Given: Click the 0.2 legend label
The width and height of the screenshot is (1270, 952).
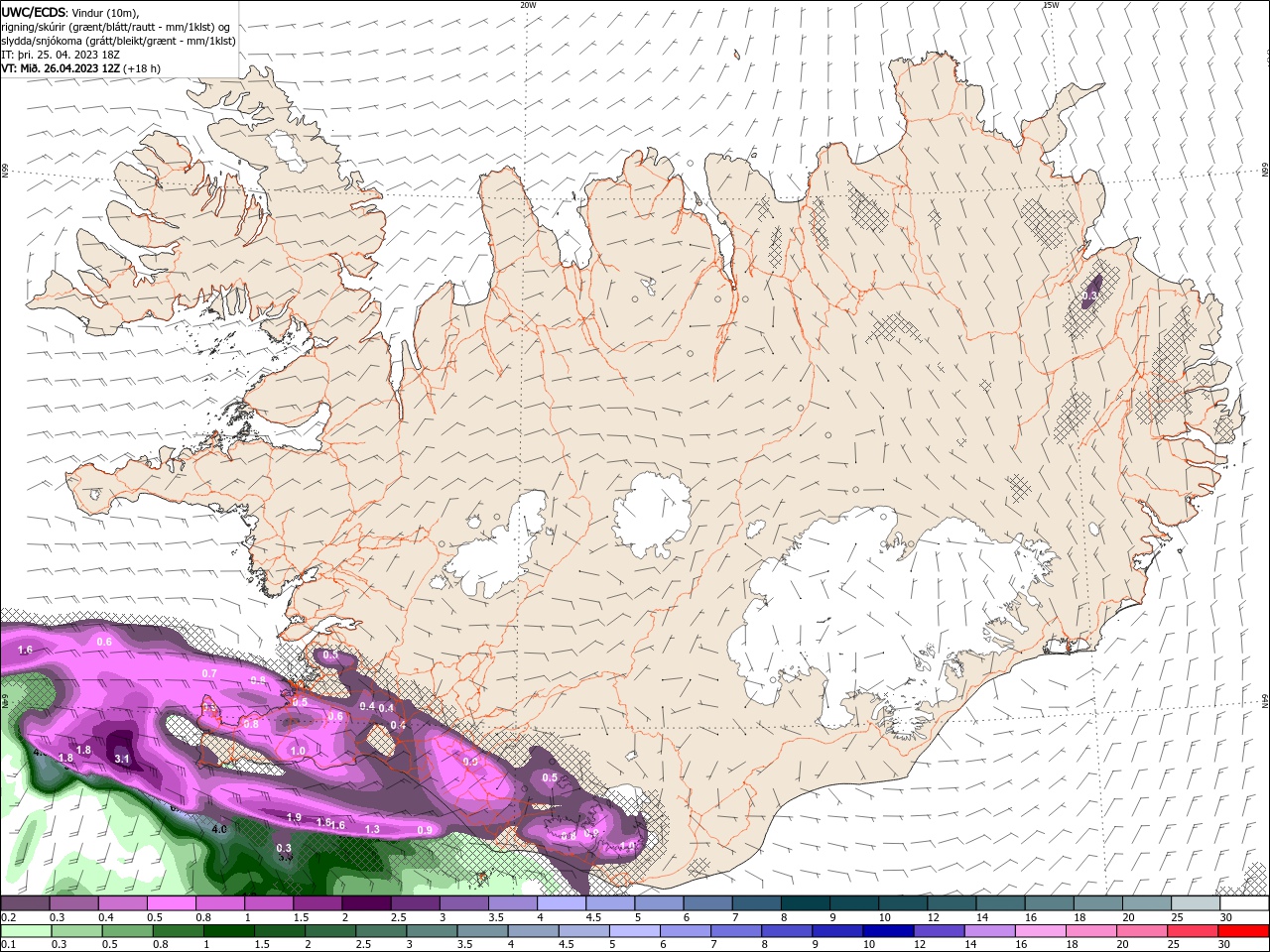Looking at the screenshot, I should point(9,917).
